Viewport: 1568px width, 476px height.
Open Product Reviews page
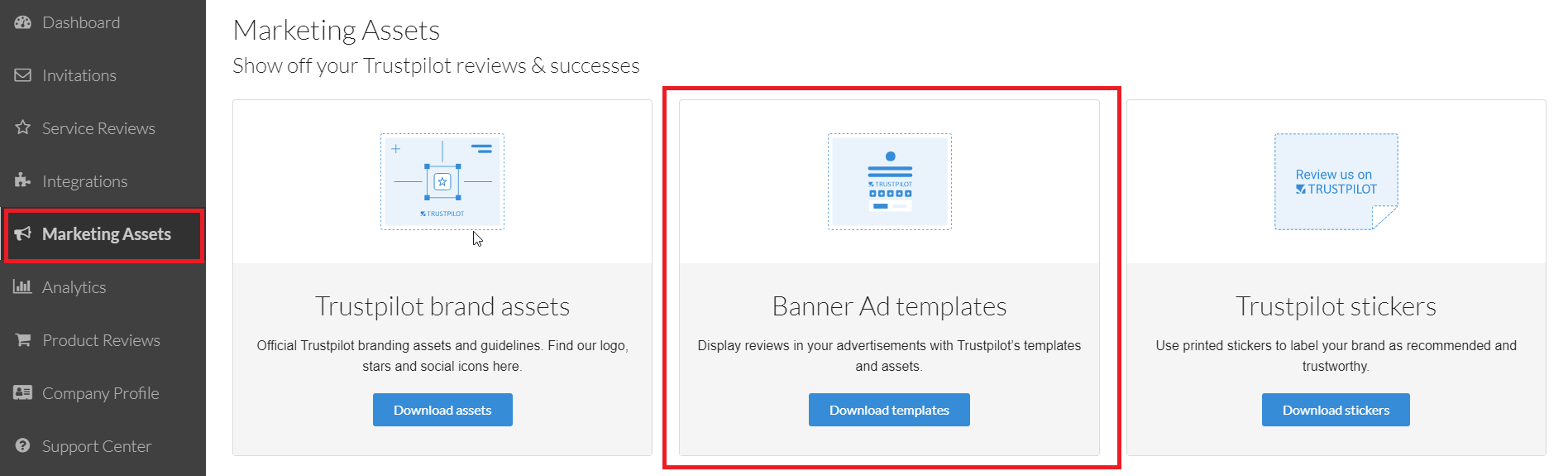[x=103, y=340]
